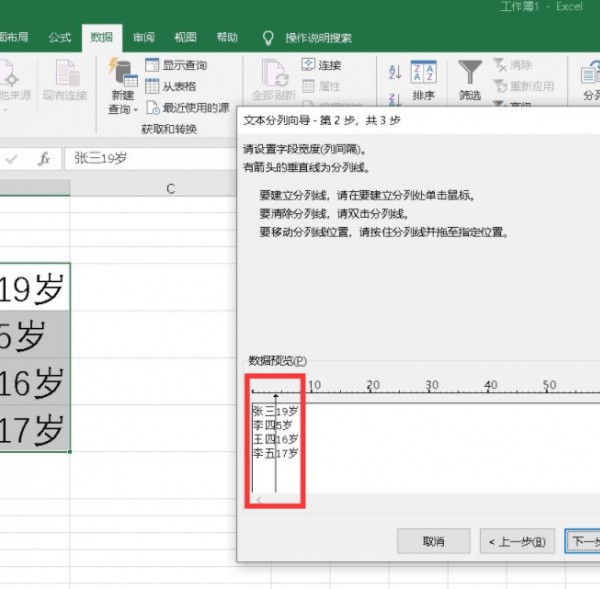Viewport: 600px width, 589px height.
Task: Click preview row 李五17岁
Action: pos(276,454)
